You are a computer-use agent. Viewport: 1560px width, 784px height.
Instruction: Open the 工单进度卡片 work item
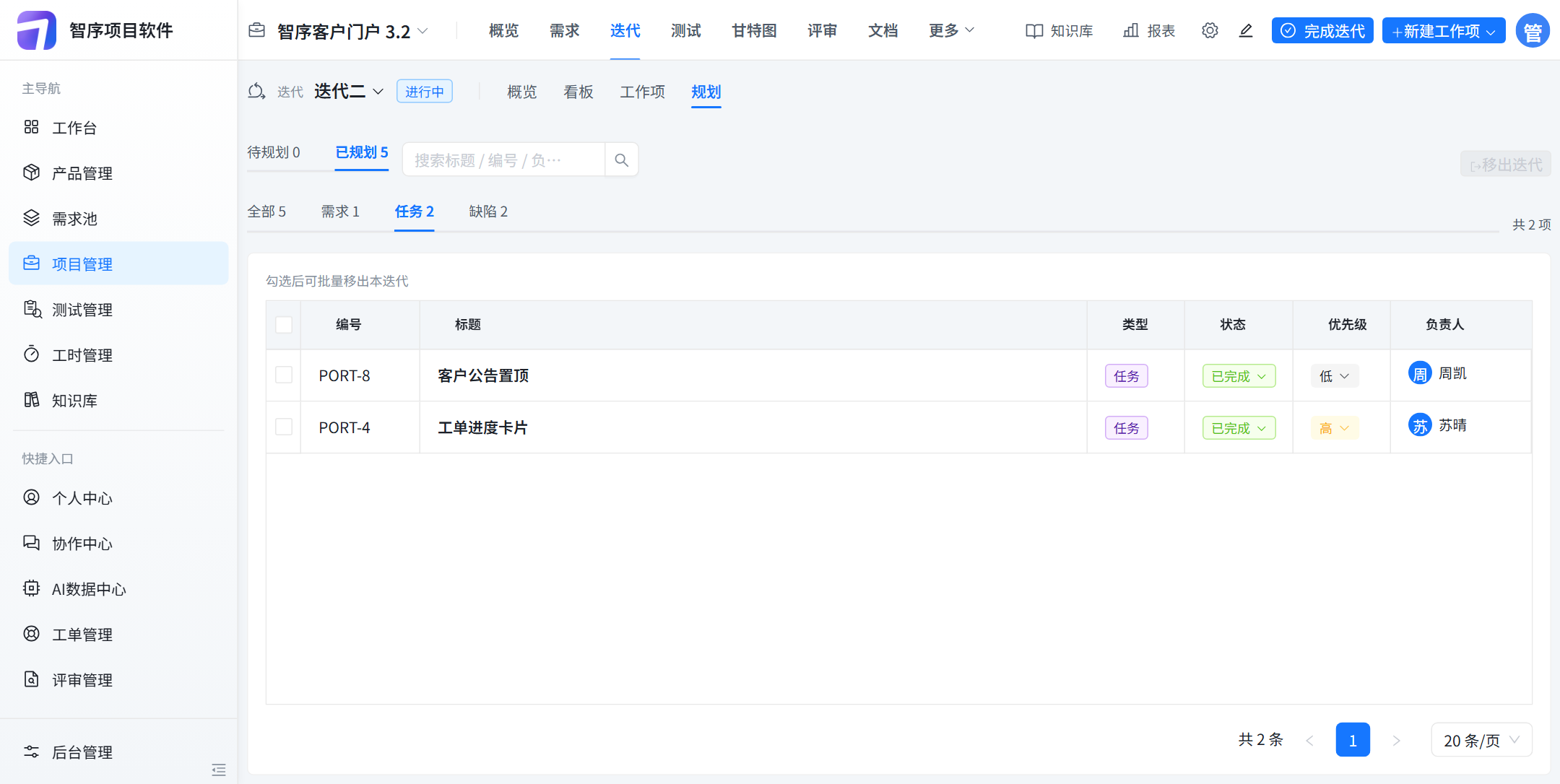click(482, 427)
